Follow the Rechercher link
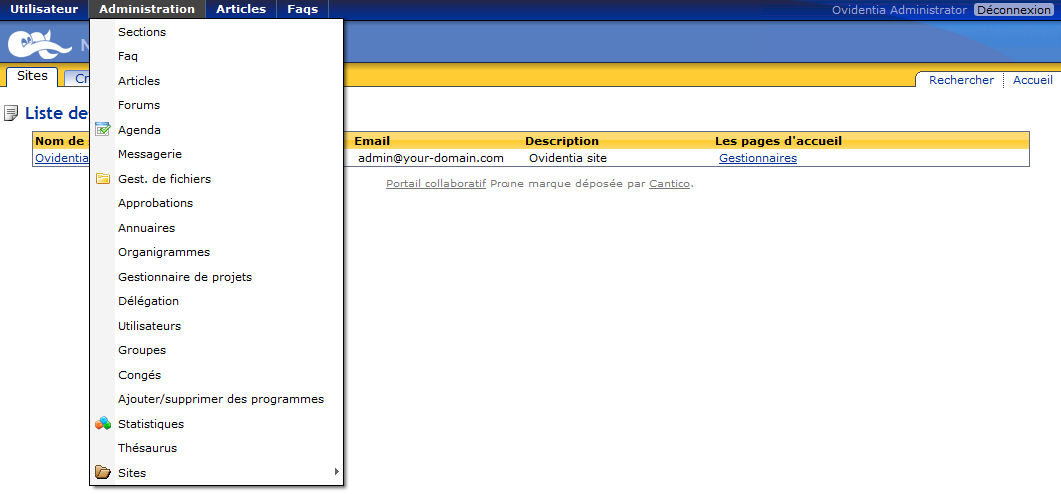Screen dimensions: 1061x494 (961, 80)
